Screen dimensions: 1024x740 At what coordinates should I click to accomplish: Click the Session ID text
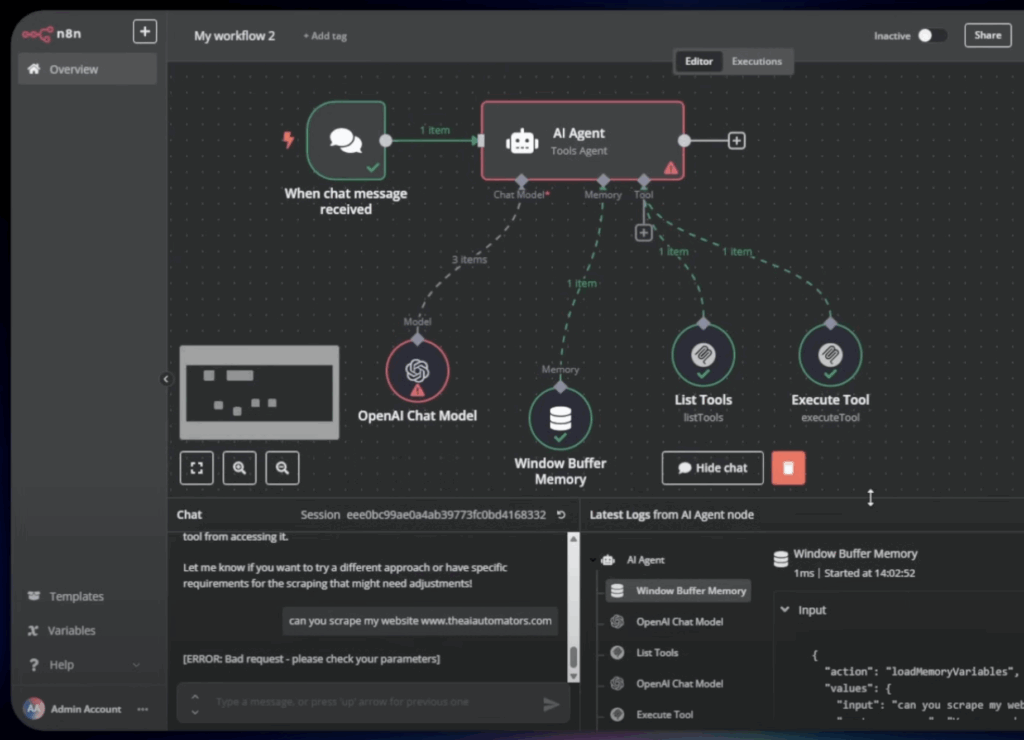tap(446, 515)
